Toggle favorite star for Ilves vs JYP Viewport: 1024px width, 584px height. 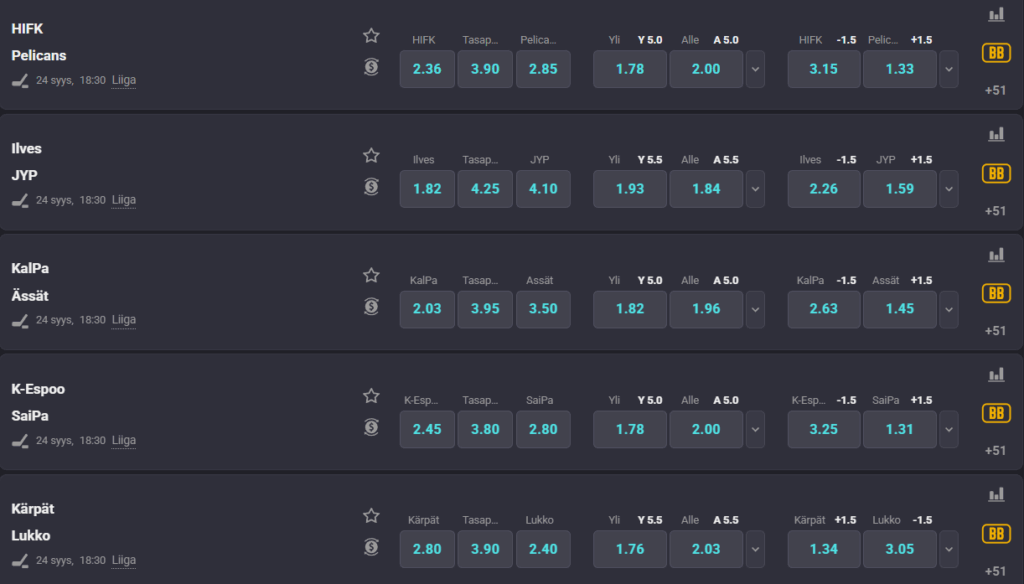[371, 156]
